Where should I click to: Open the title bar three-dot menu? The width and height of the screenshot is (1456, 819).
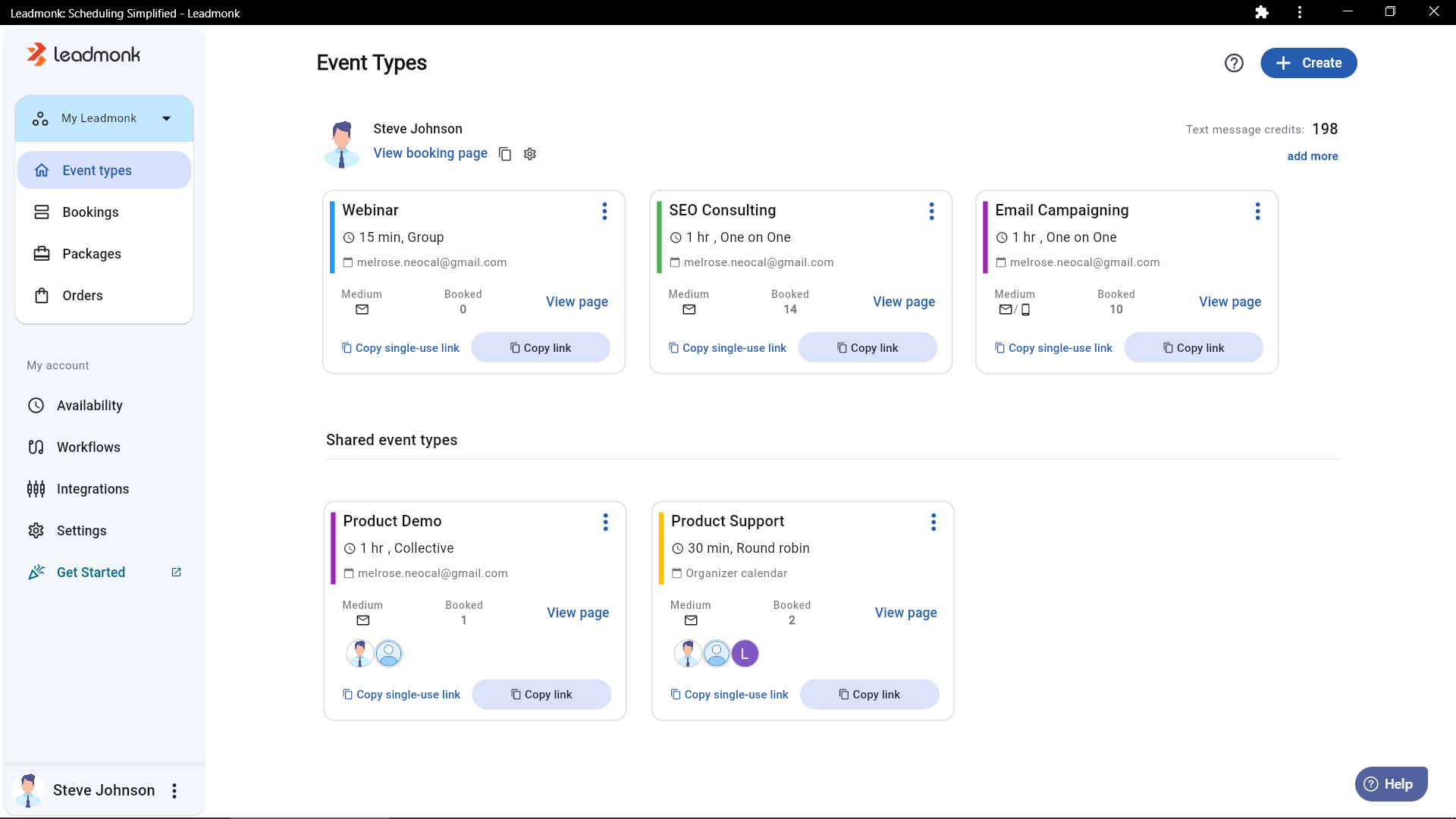pos(1300,12)
